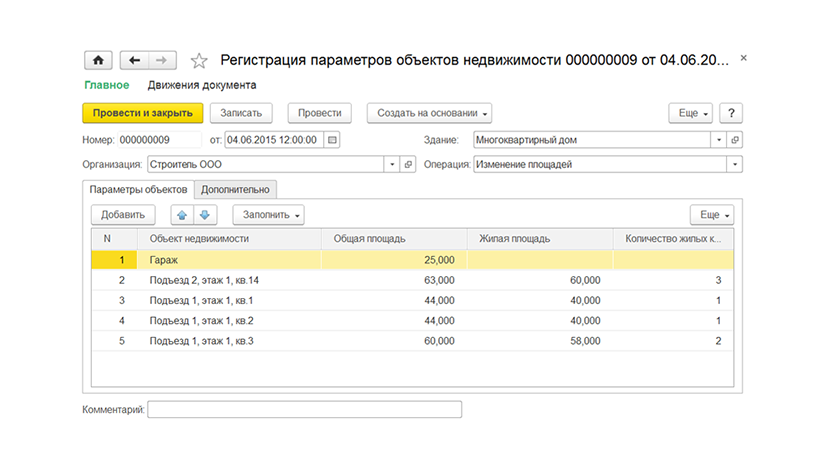Open the table's Еще menu
This screenshot has height=469, width=830.
click(712, 215)
